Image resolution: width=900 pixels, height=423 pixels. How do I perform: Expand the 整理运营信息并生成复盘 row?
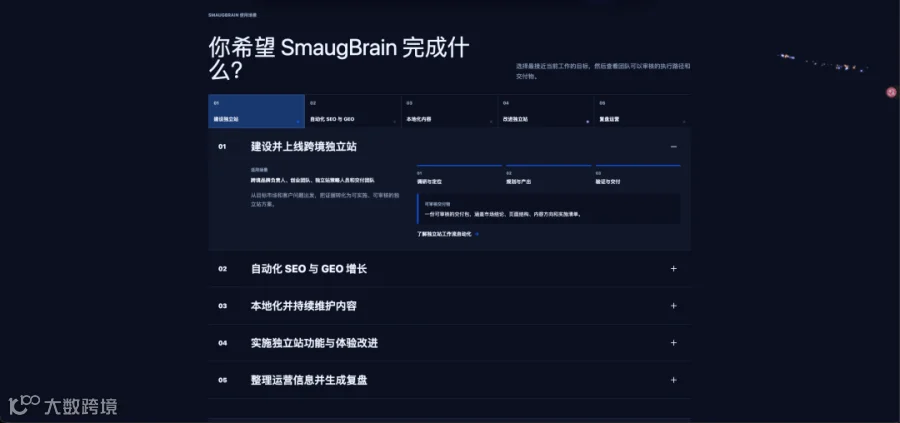tap(449, 380)
